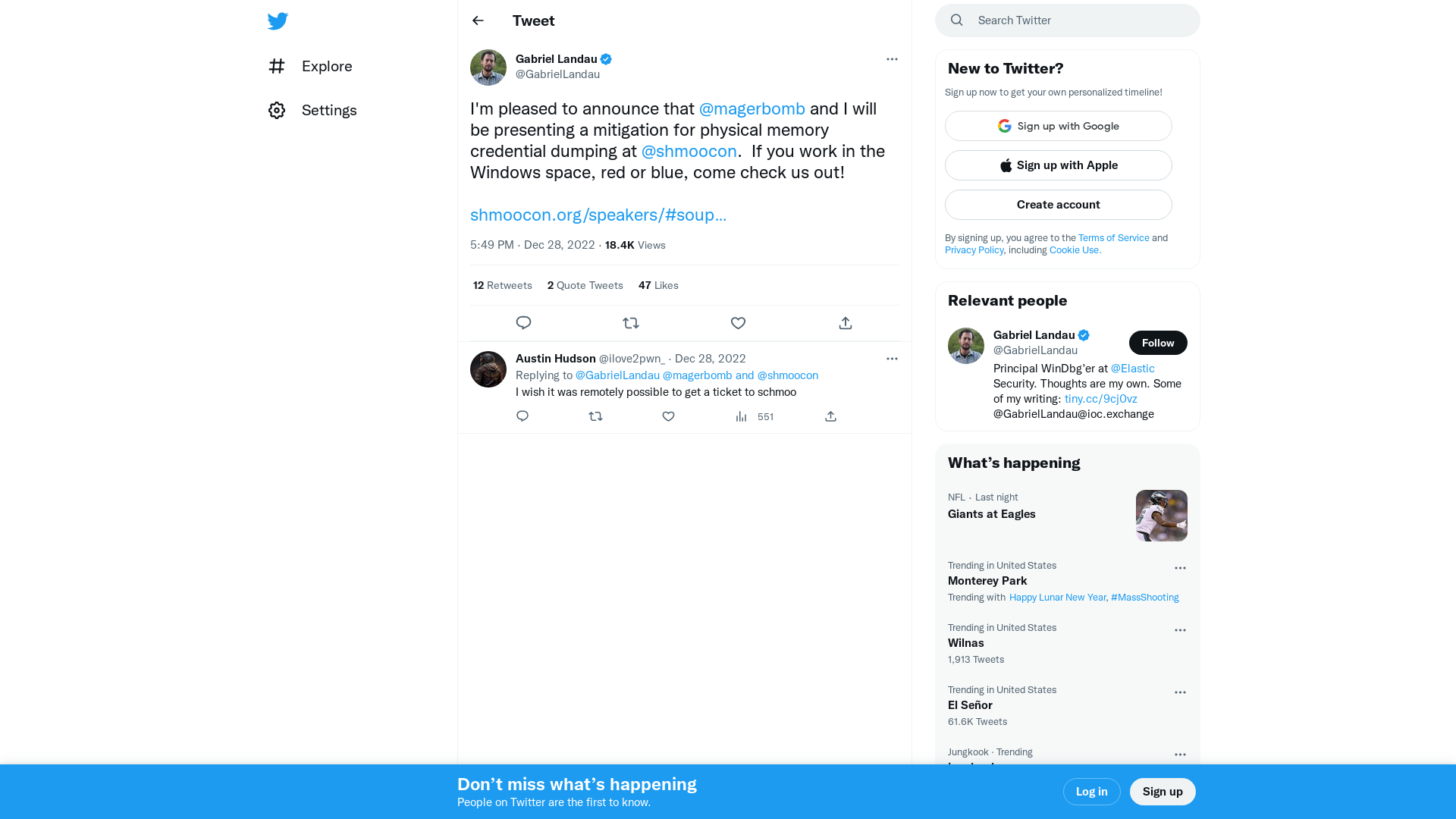Click the retweet icon on Austin Hudson reply
Image resolution: width=1456 pixels, height=819 pixels.
595,416
